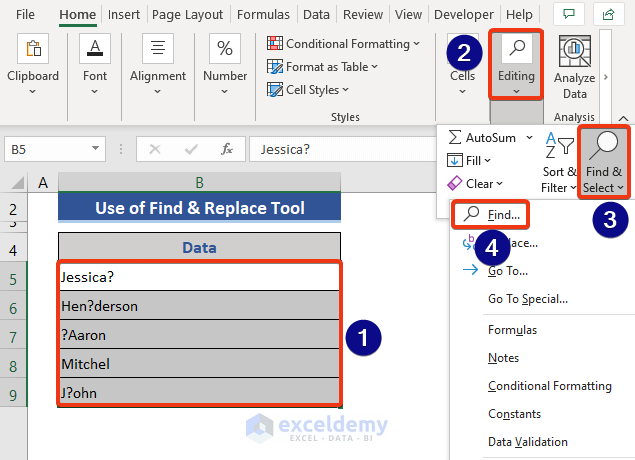Expand the Clipboard group chevron
Image resolution: width=635 pixels, height=460 pixels.
32,92
